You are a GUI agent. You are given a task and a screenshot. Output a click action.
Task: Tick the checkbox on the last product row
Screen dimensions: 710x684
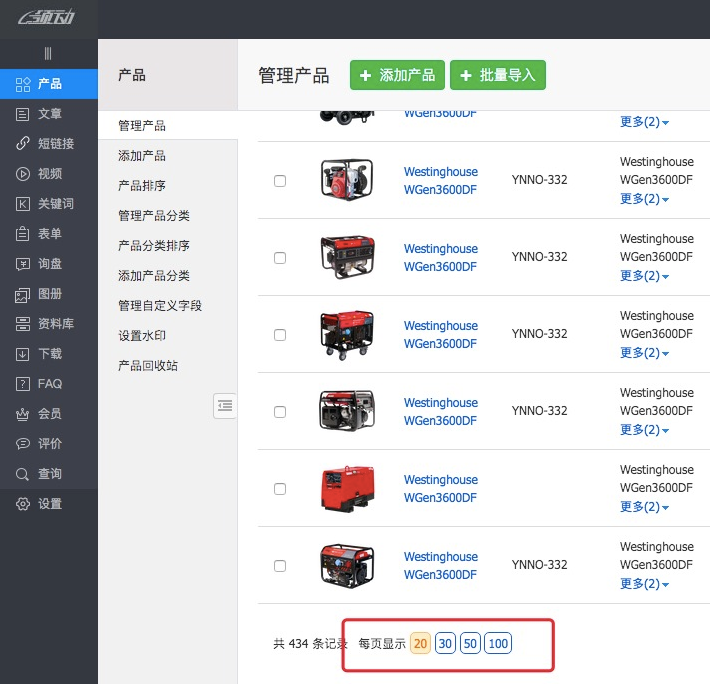280,566
